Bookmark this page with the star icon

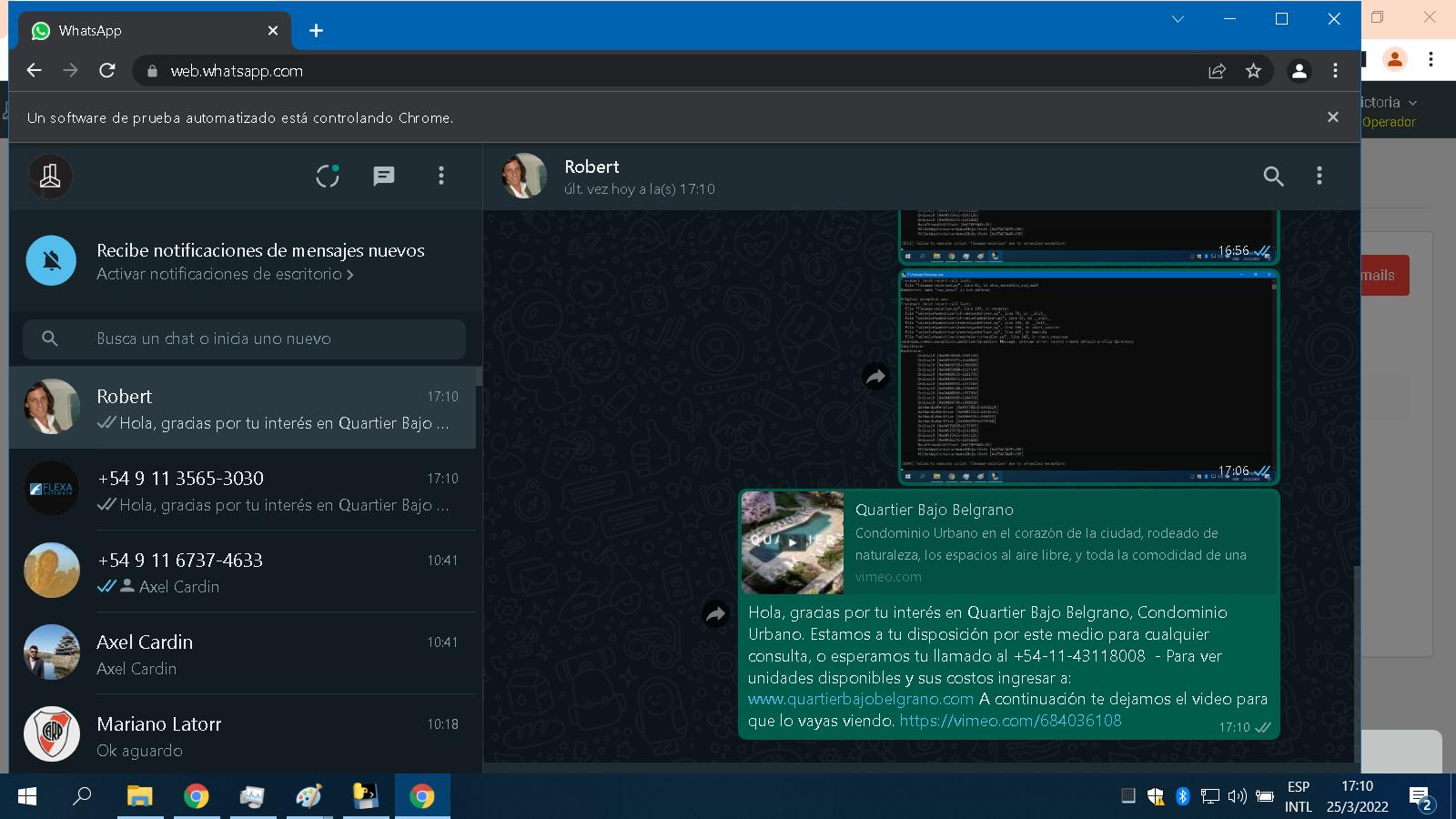[1253, 71]
